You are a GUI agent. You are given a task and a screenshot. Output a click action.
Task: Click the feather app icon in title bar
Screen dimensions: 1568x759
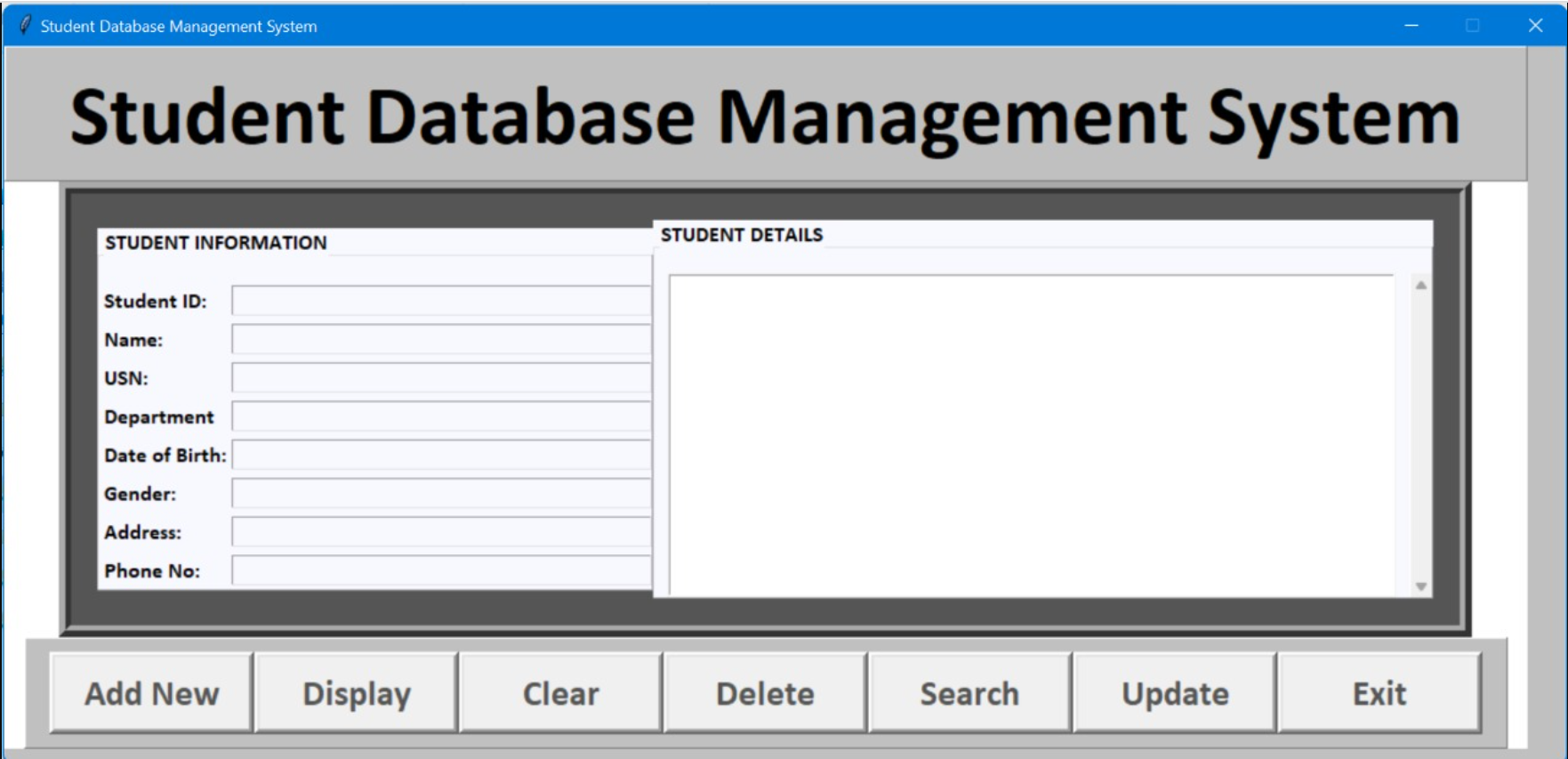click(x=25, y=25)
